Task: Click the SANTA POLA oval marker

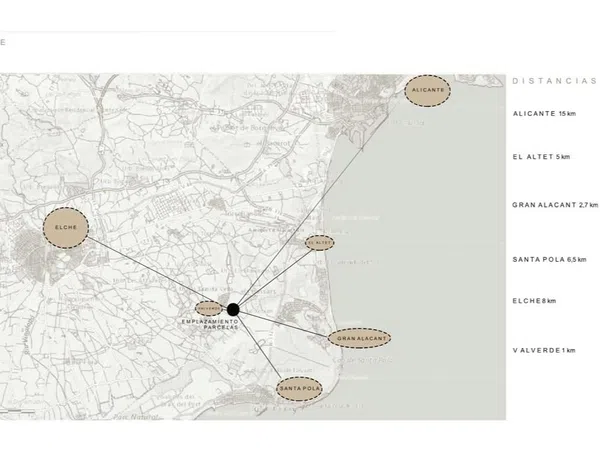Action: click(299, 388)
